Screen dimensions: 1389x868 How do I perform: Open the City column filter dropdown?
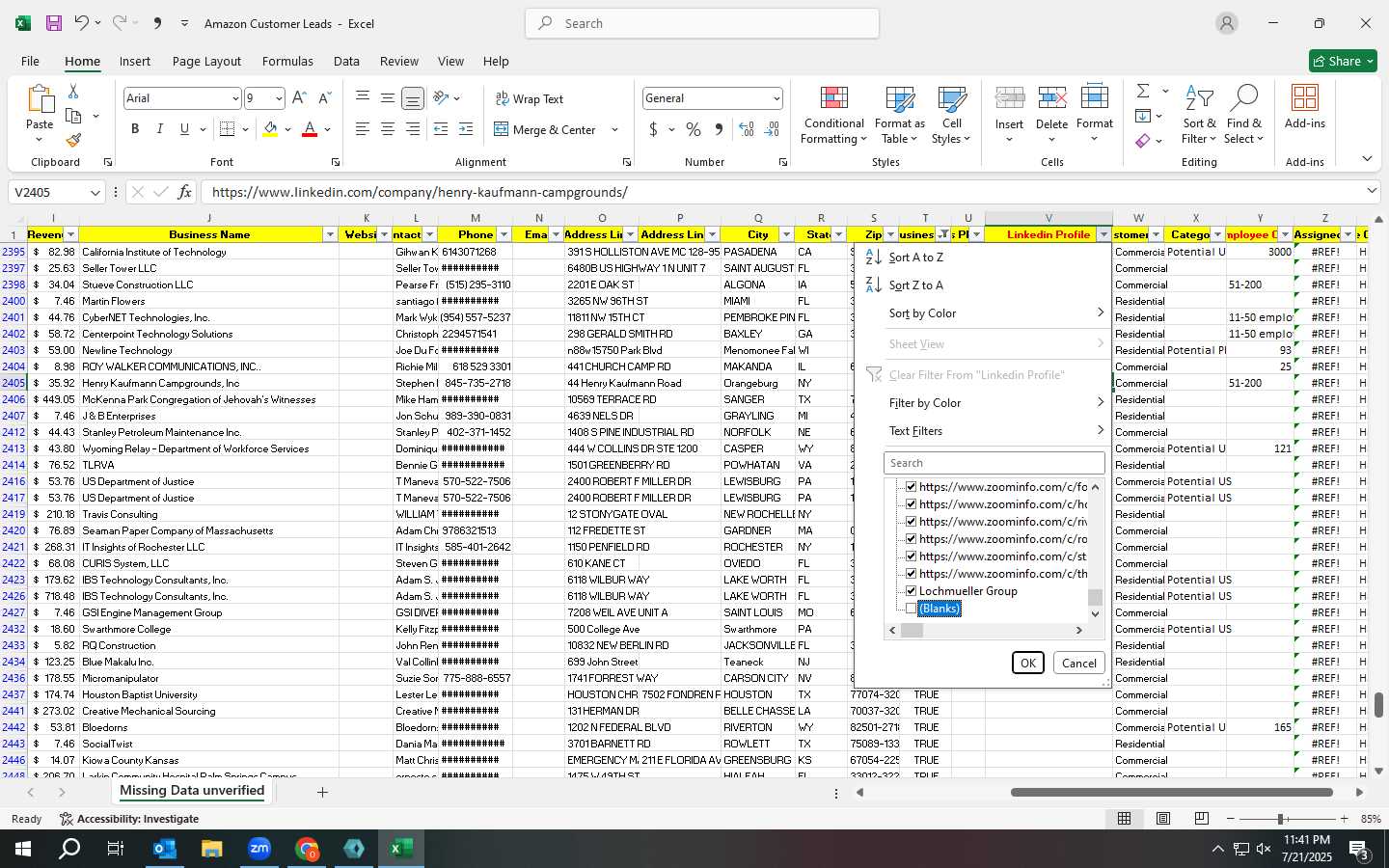[786, 234]
